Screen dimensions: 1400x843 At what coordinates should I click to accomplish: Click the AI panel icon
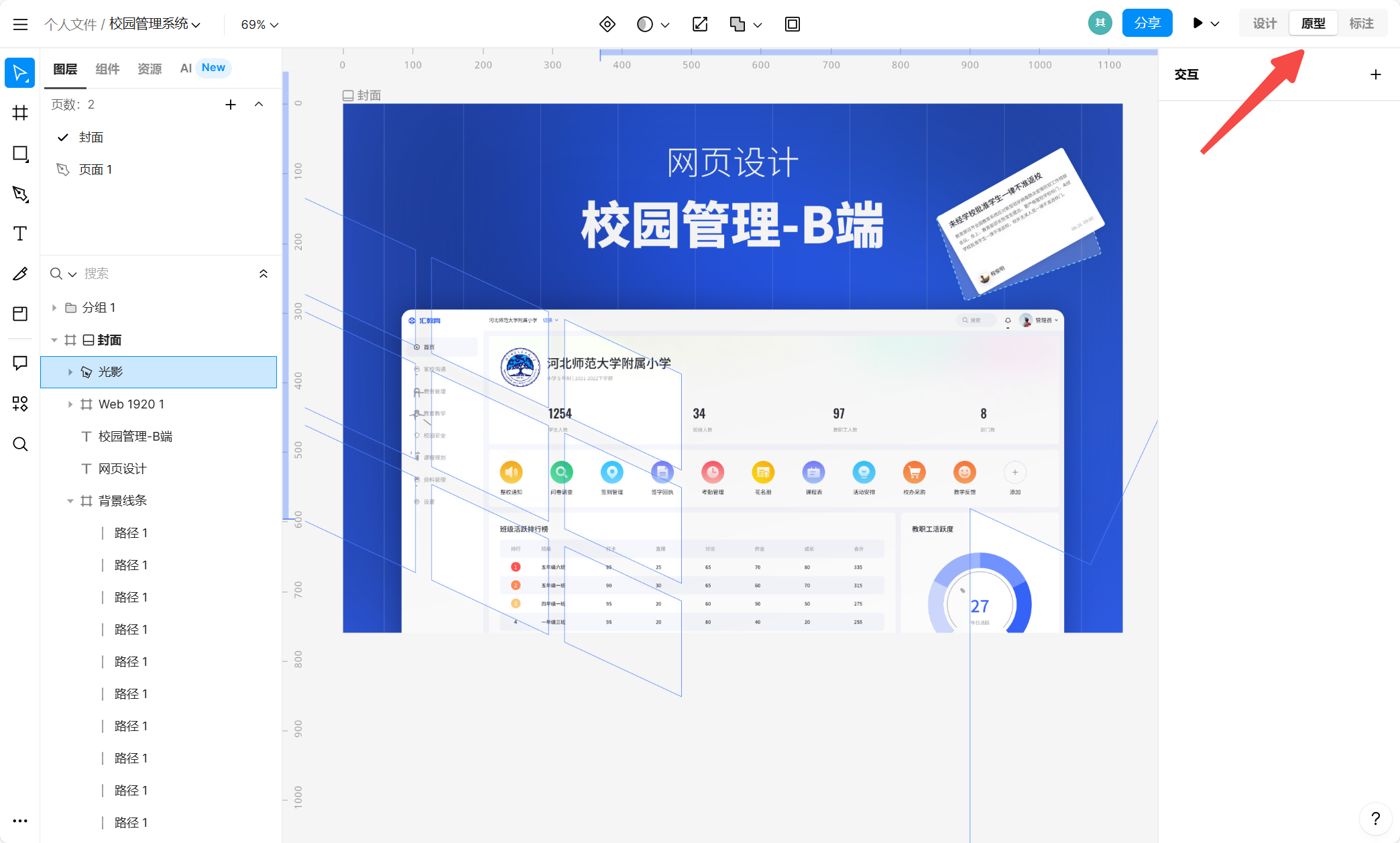pos(185,68)
